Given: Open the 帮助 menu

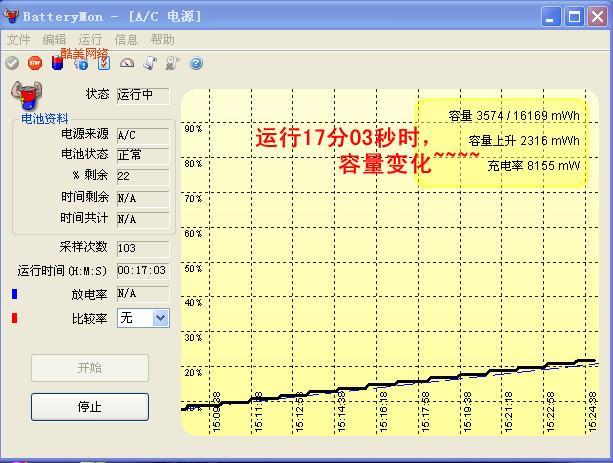Looking at the screenshot, I should [x=162, y=39].
